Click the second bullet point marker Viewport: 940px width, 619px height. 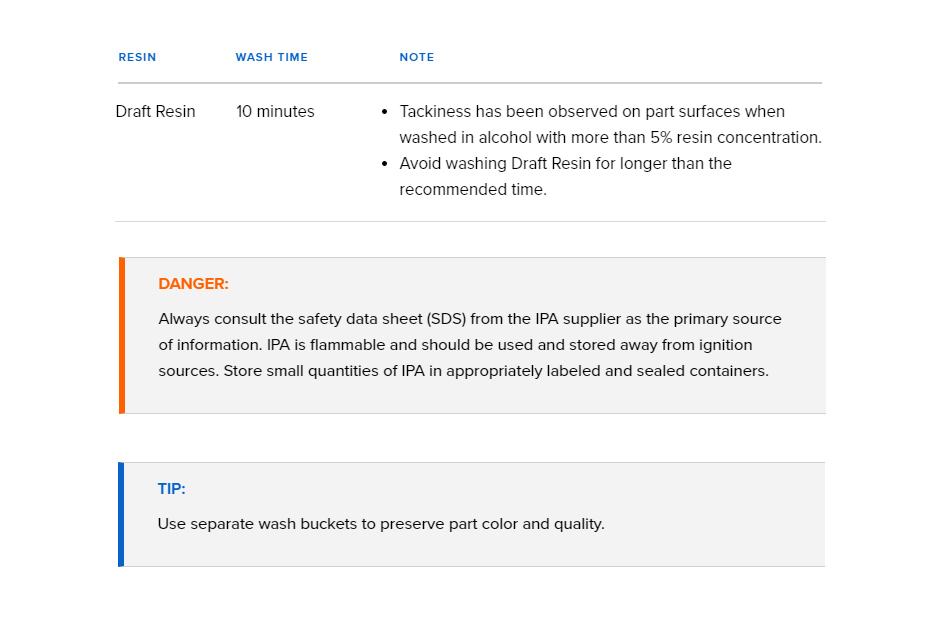[x=385, y=164]
